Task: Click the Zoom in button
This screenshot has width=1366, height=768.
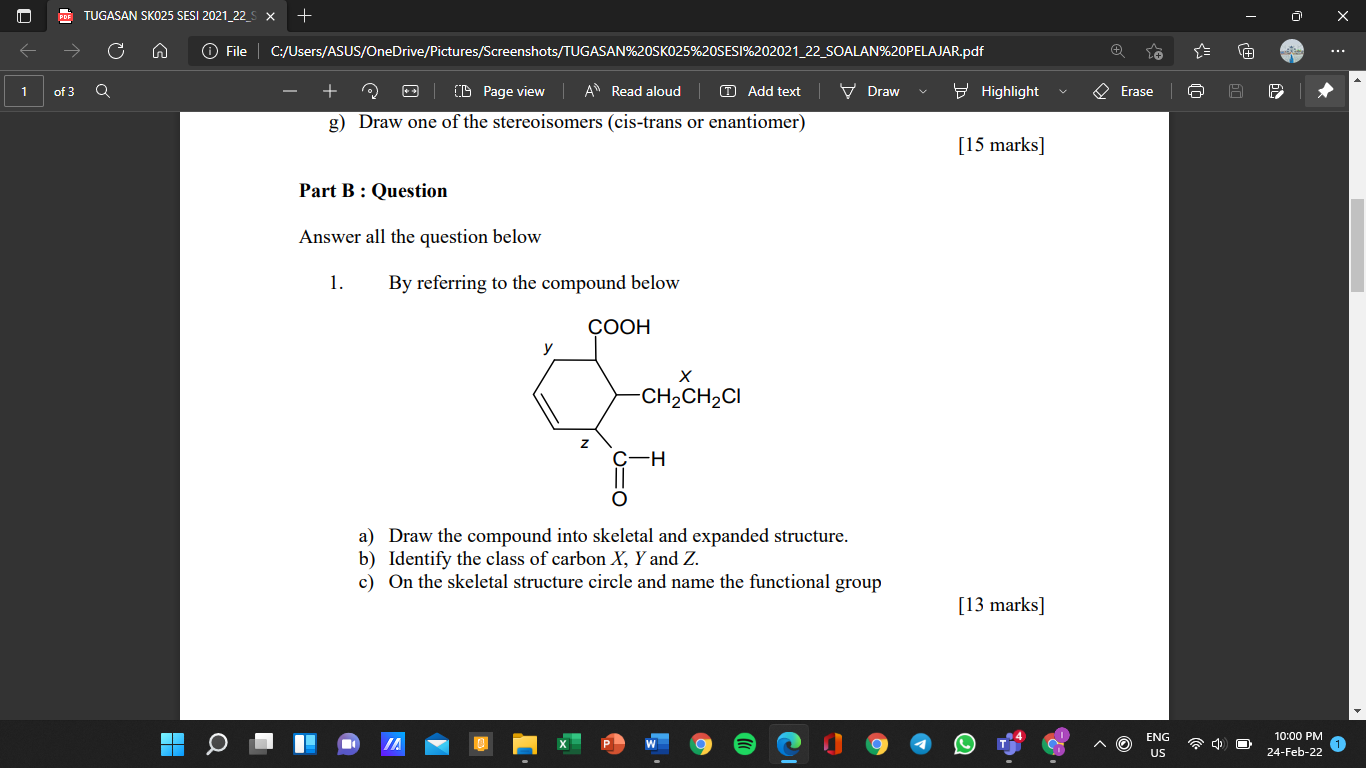Action: tap(329, 91)
